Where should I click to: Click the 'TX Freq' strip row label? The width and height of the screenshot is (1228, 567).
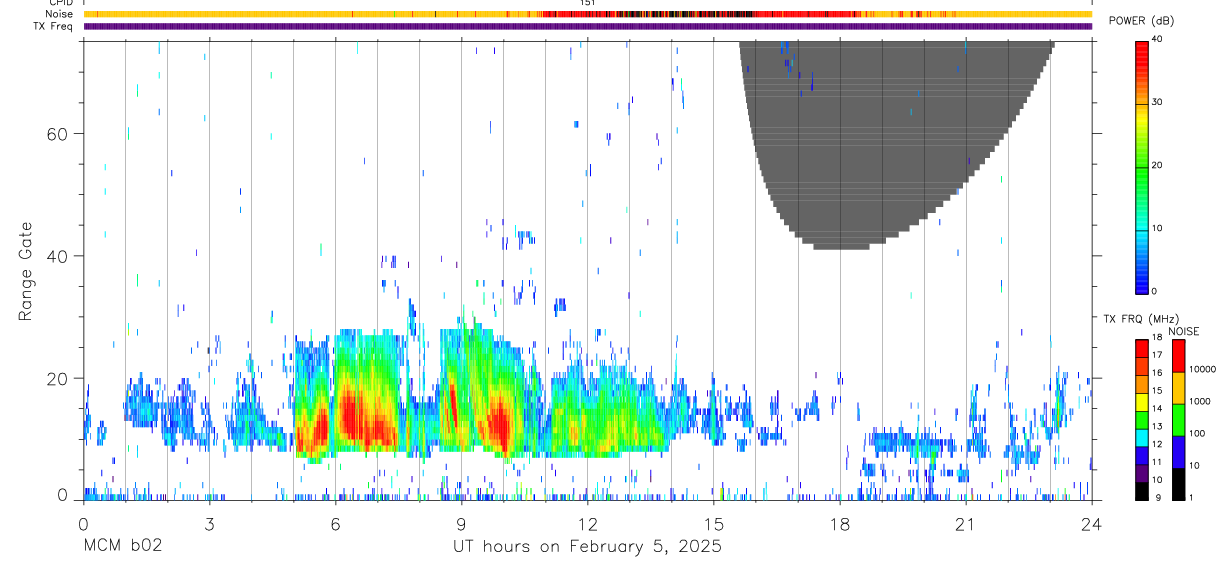(x=54, y=26)
